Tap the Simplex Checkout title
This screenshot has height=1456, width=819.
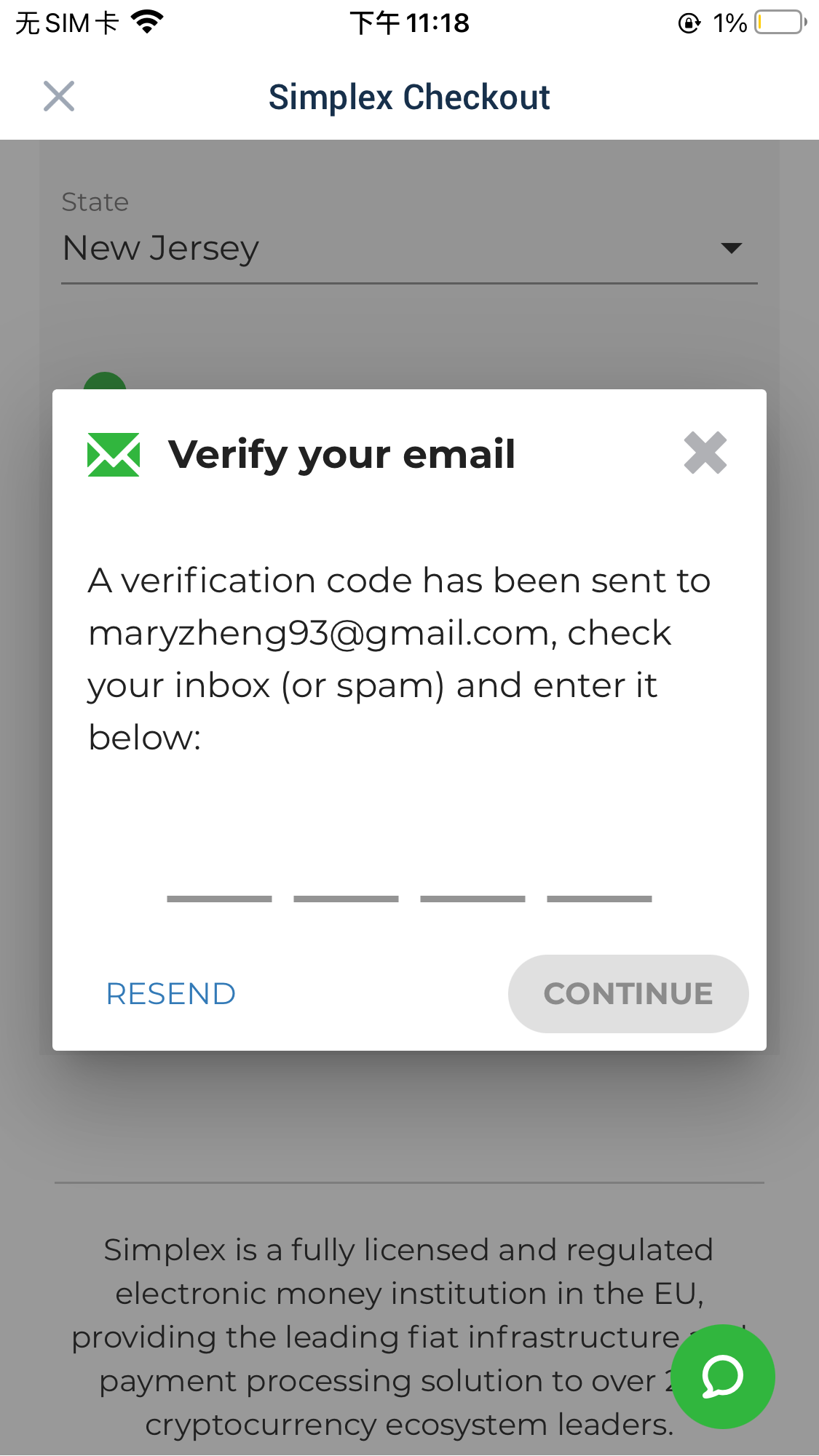(x=409, y=97)
